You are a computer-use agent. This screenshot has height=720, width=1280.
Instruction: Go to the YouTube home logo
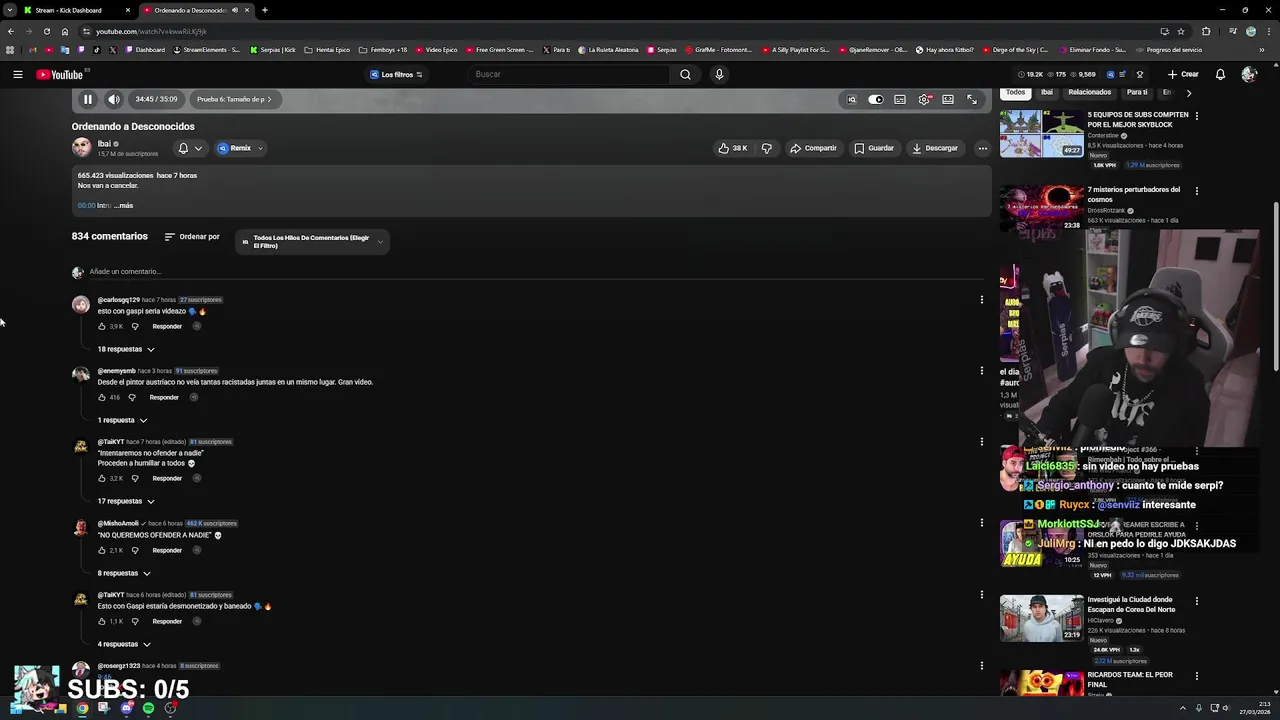tap(60, 74)
